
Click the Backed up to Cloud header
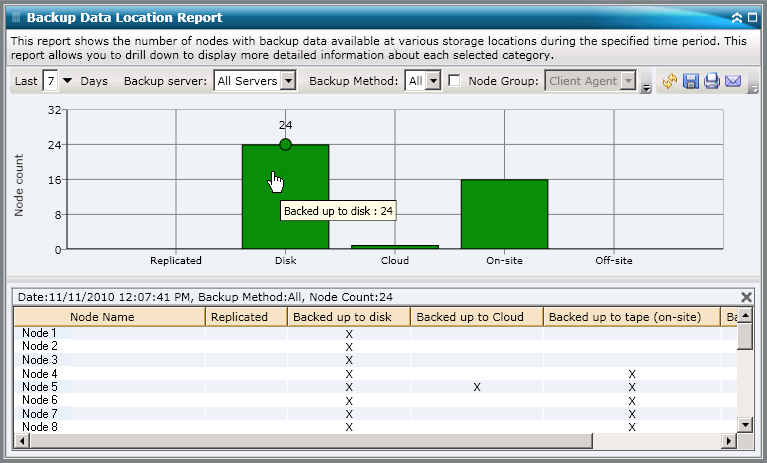point(476,317)
